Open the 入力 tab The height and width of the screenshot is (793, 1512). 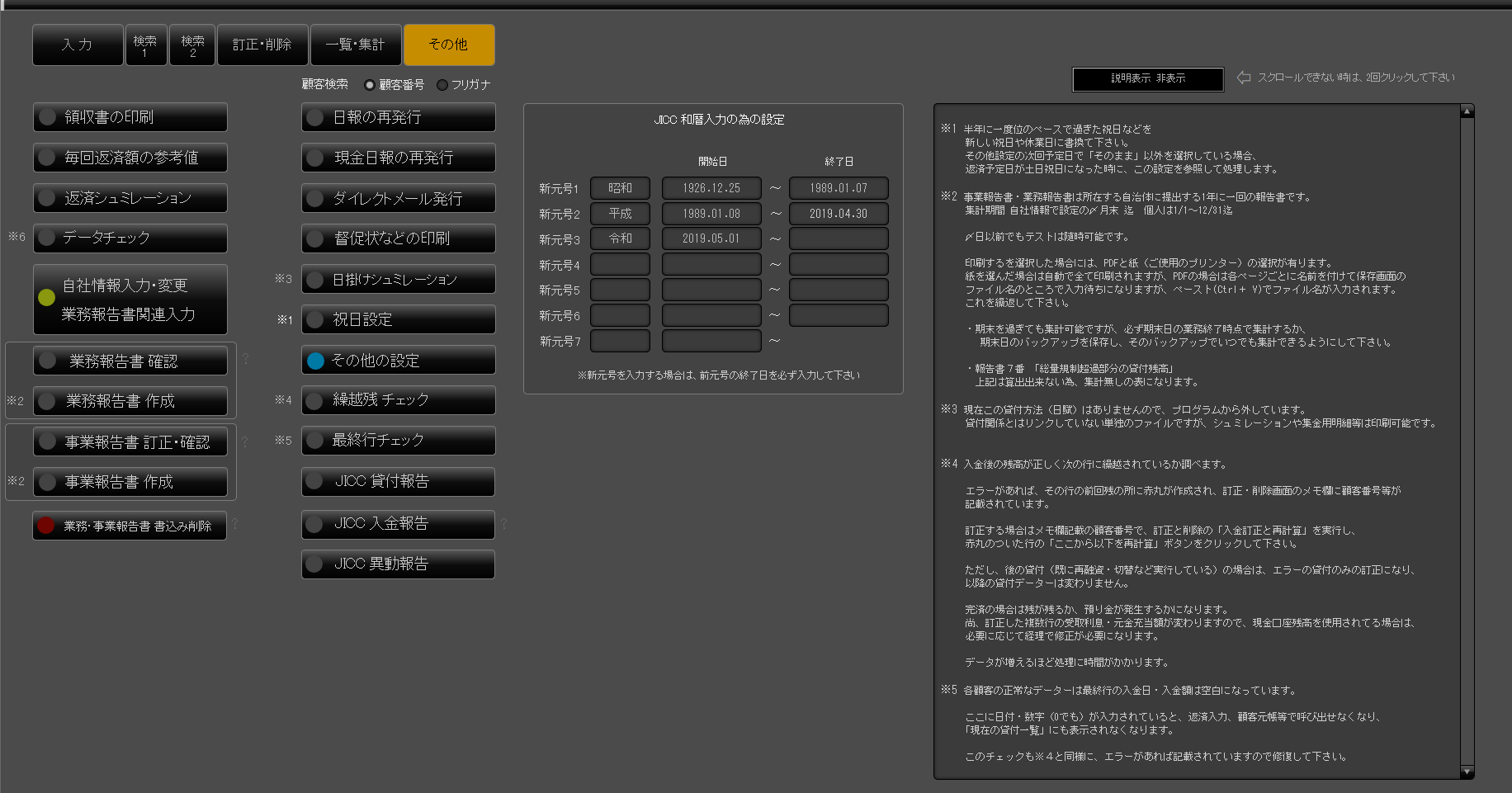78,45
